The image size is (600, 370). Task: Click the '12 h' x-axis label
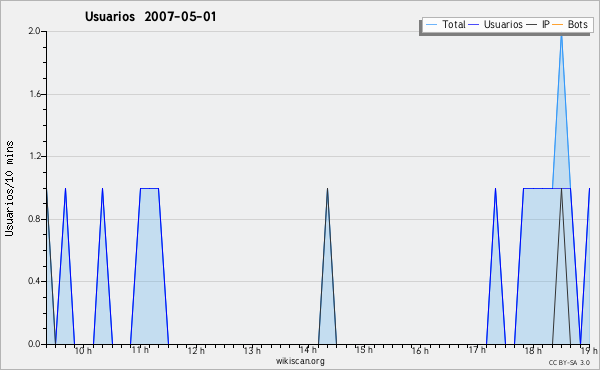pos(196,350)
